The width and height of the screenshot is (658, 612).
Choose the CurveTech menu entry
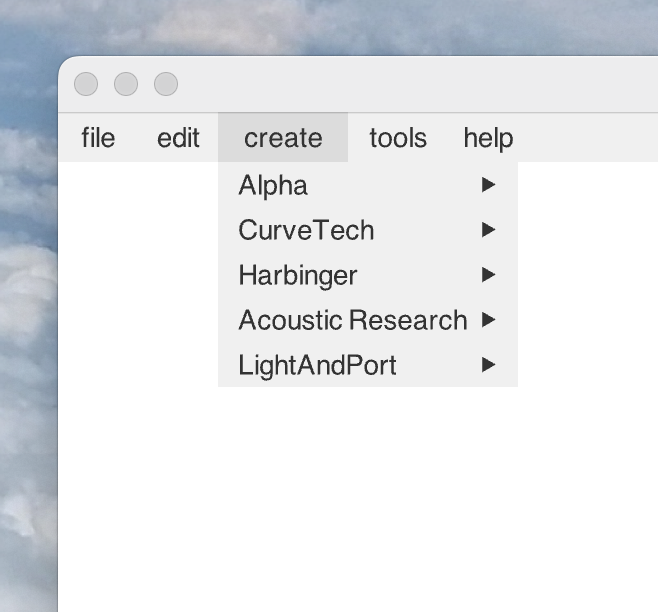pyautogui.click(x=306, y=230)
